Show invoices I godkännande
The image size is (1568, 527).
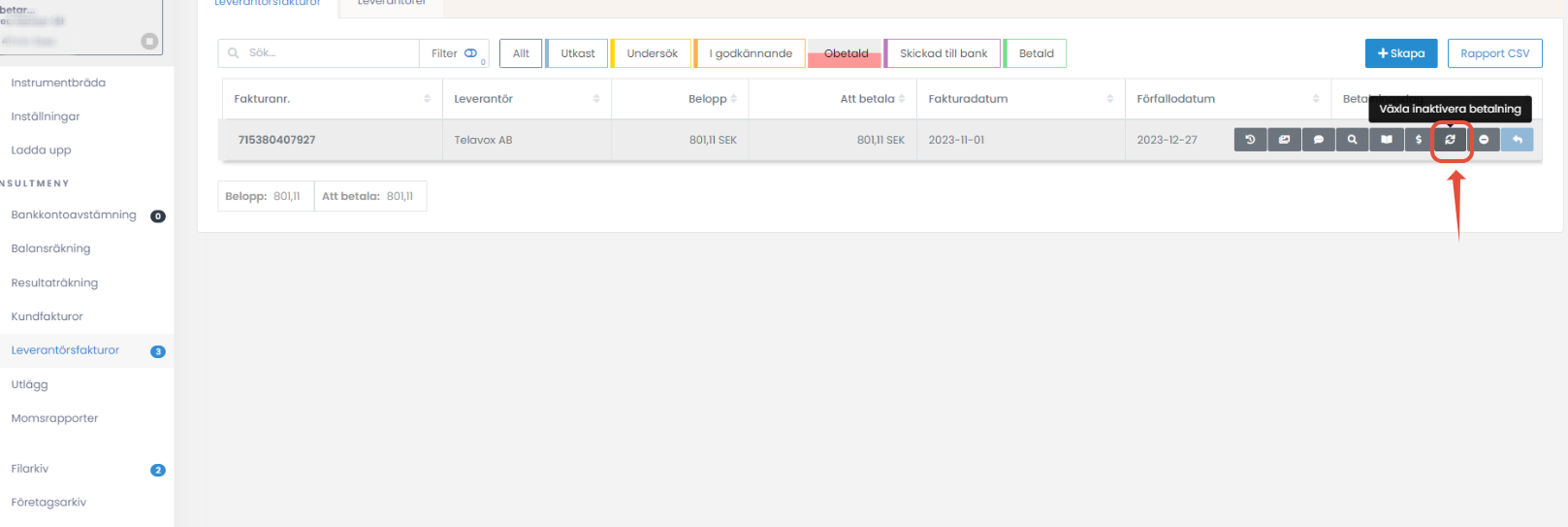click(750, 53)
